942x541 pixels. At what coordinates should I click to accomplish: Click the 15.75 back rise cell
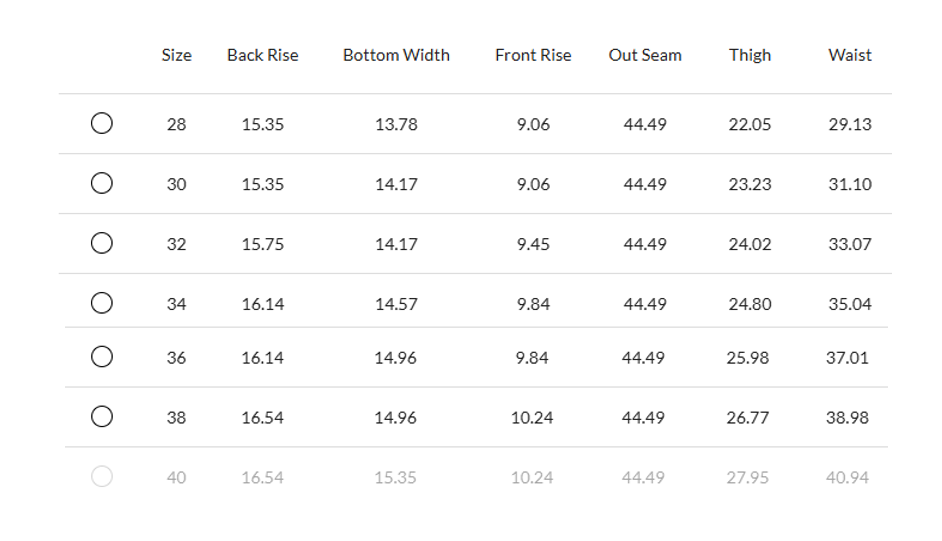tap(262, 244)
